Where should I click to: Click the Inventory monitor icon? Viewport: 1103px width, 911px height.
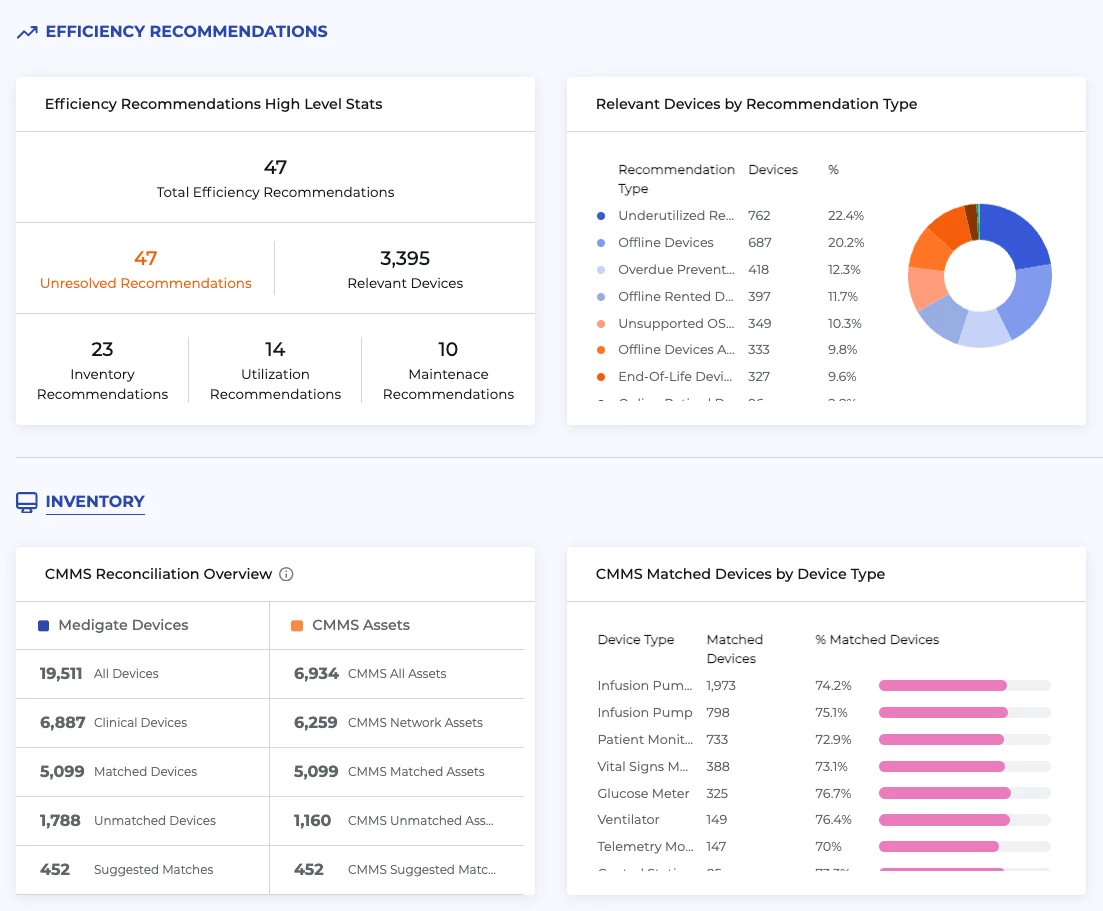pyautogui.click(x=27, y=502)
